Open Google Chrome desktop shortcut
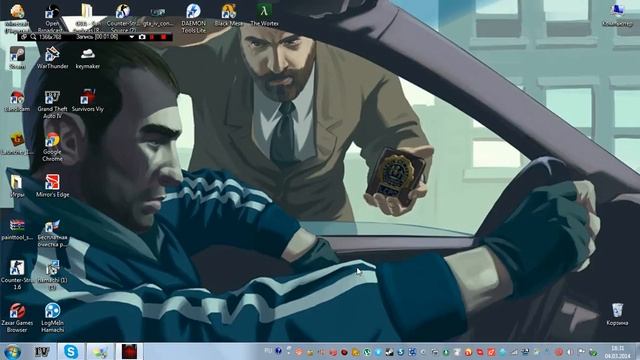The width and height of the screenshot is (640, 360). [52, 147]
